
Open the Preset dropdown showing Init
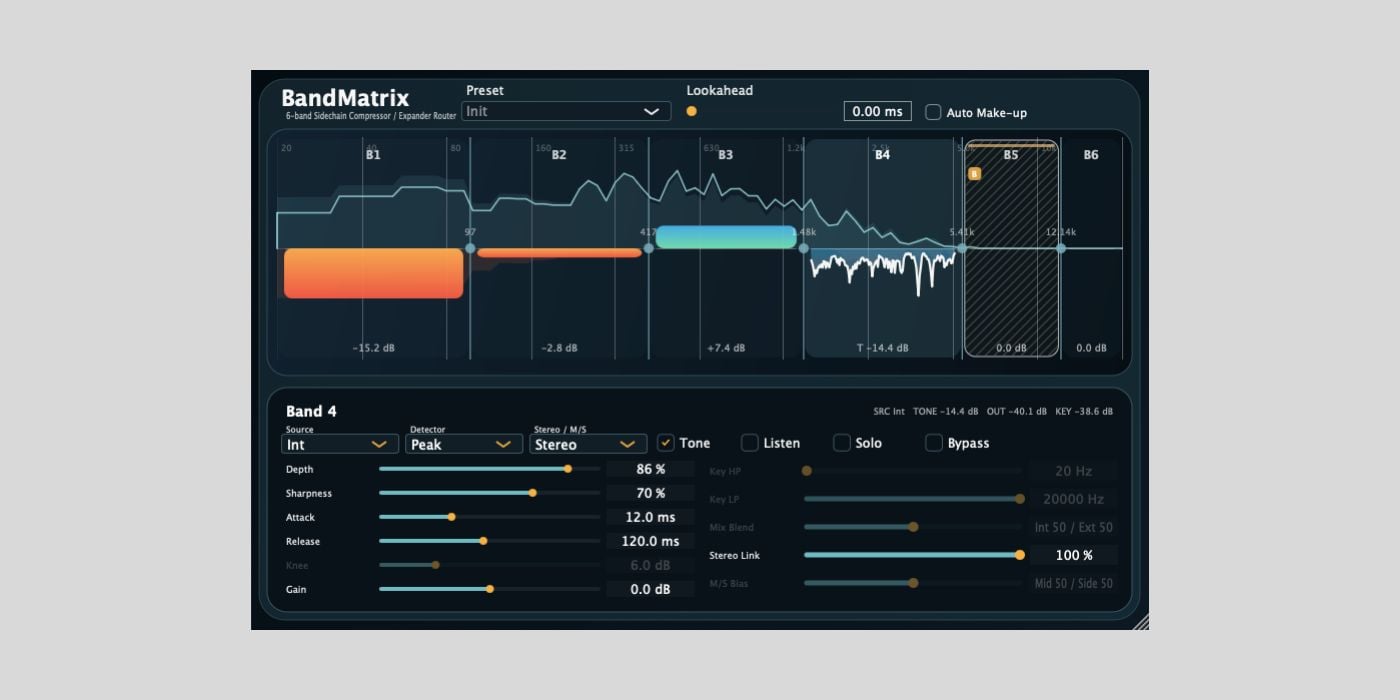click(566, 111)
